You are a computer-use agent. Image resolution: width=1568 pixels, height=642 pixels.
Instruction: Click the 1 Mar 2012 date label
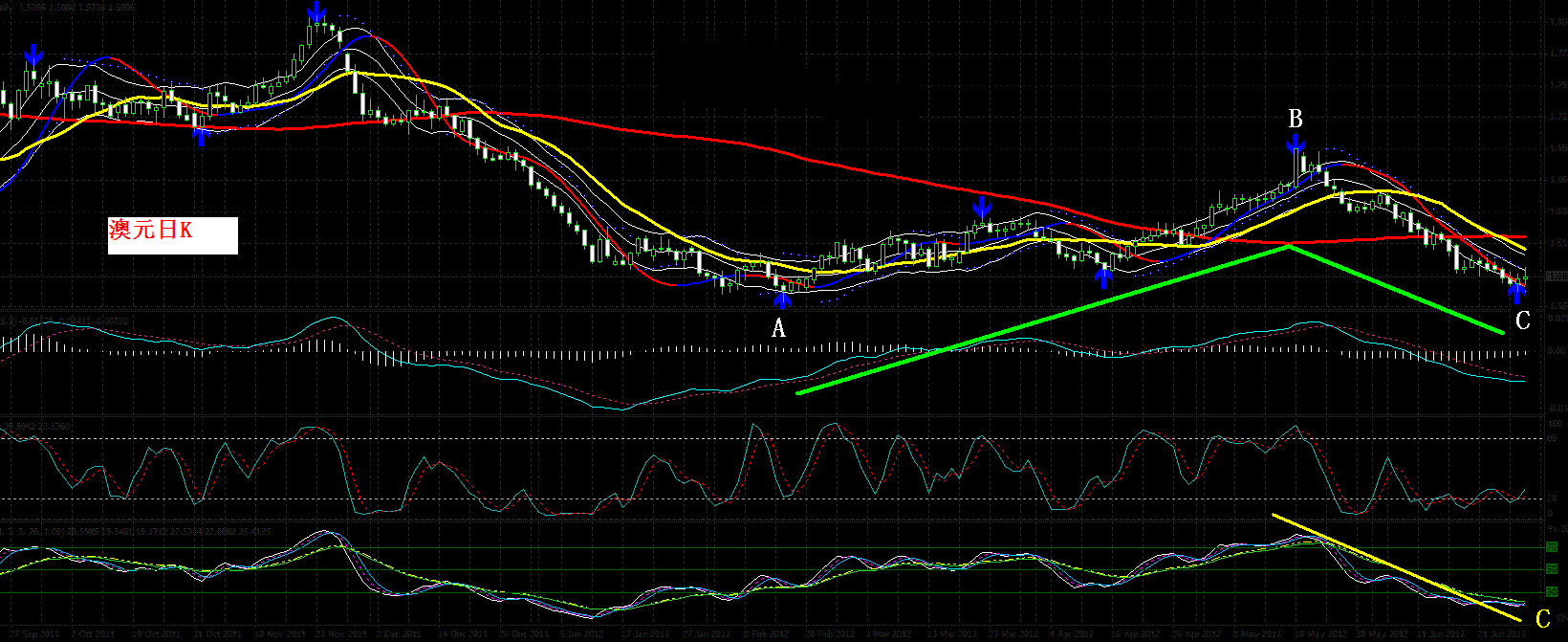click(x=889, y=633)
